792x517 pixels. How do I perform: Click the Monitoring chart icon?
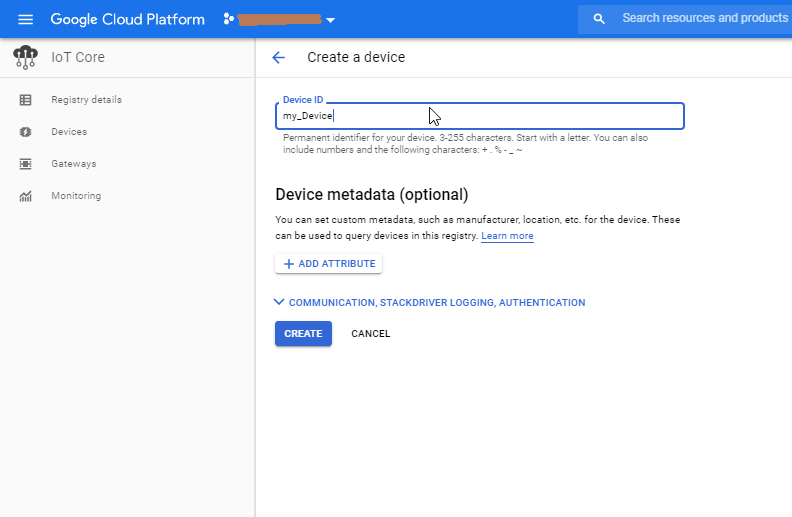26,196
